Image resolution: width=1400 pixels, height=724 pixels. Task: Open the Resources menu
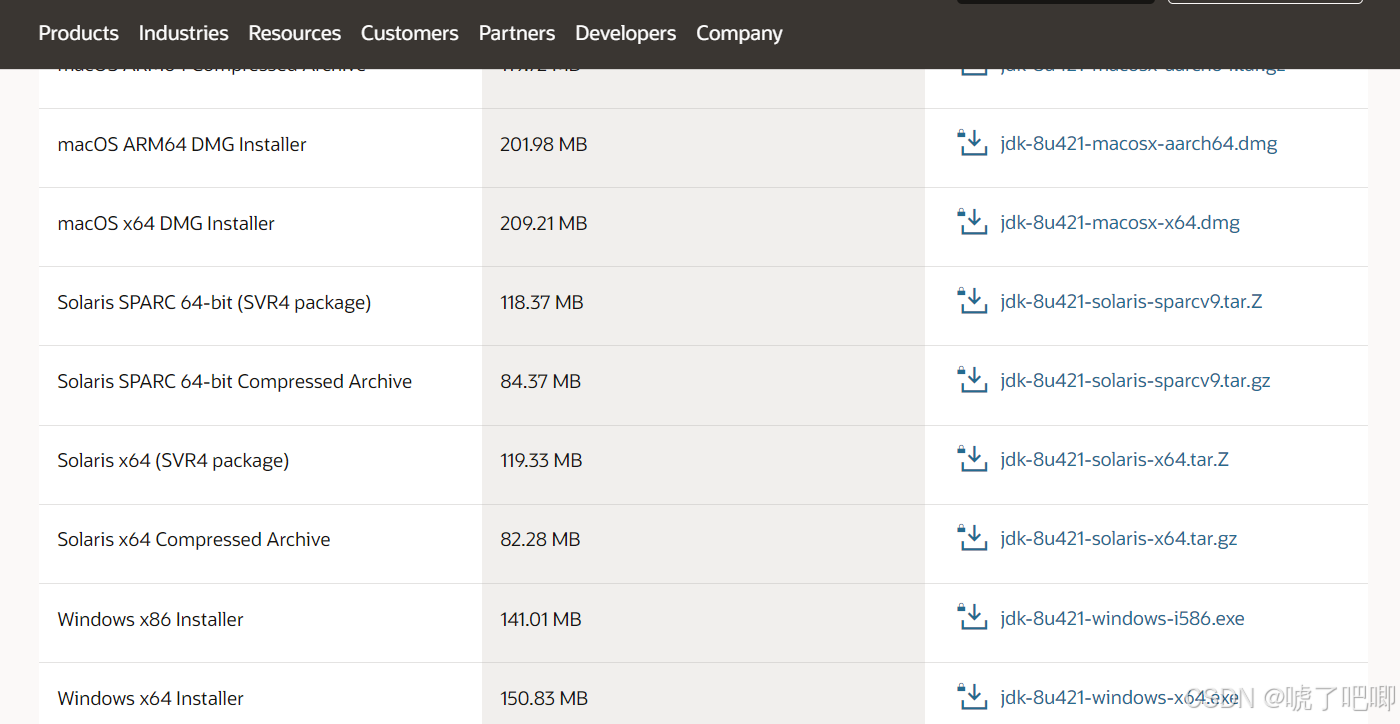294,33
